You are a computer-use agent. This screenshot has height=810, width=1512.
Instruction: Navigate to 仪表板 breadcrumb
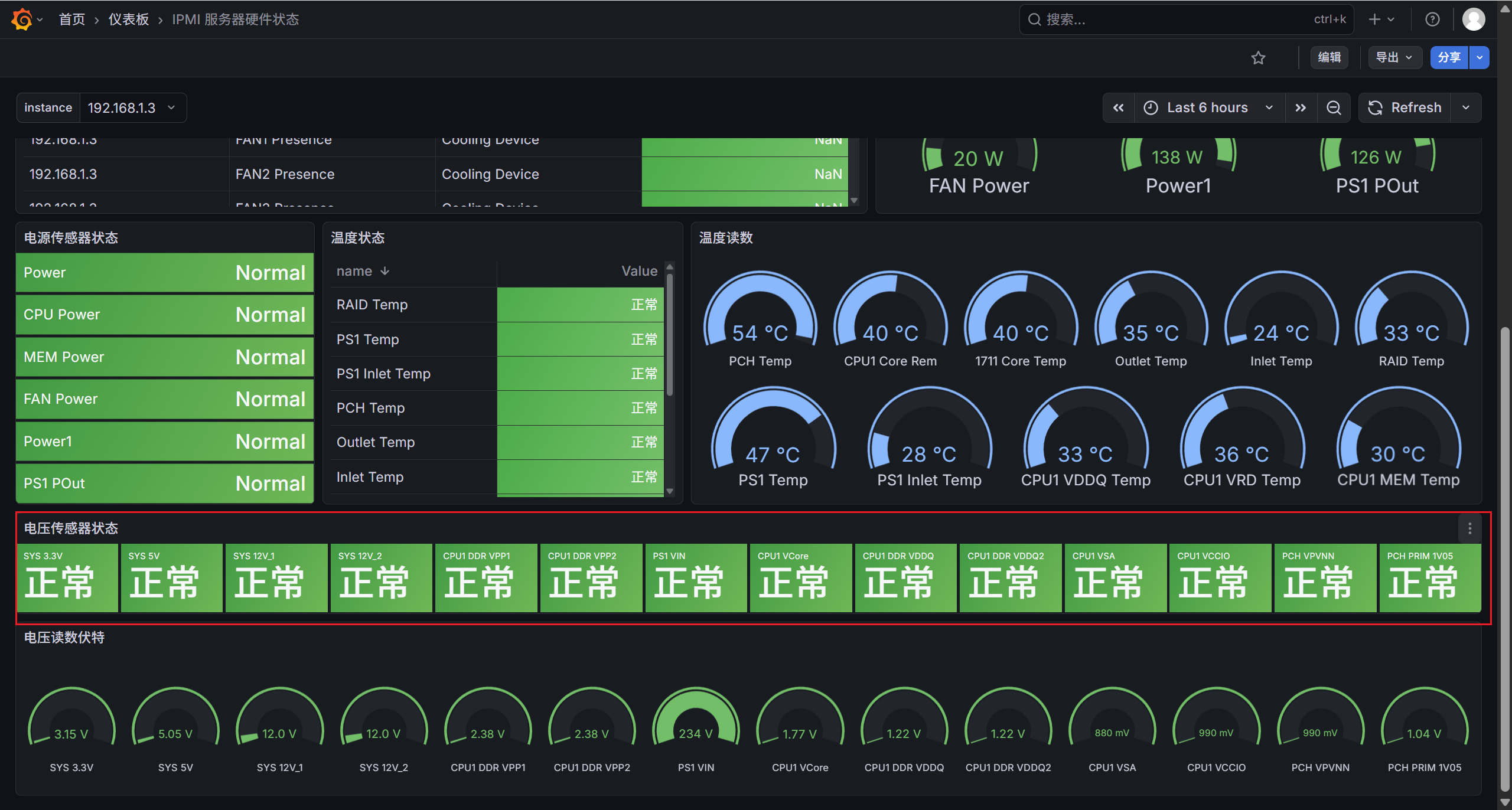(129, 19)
